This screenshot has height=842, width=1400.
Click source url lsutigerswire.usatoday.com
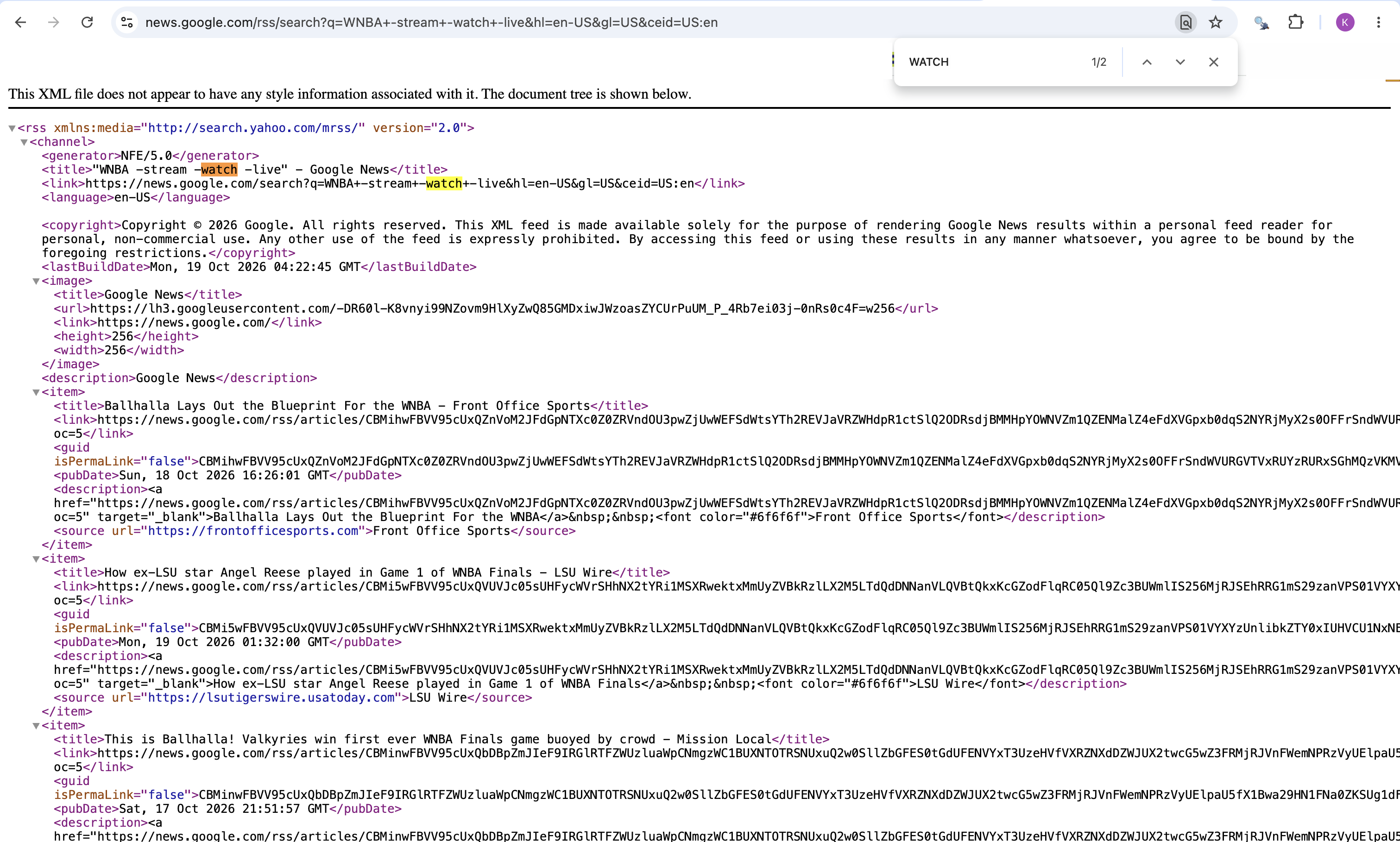coord(271,698)
